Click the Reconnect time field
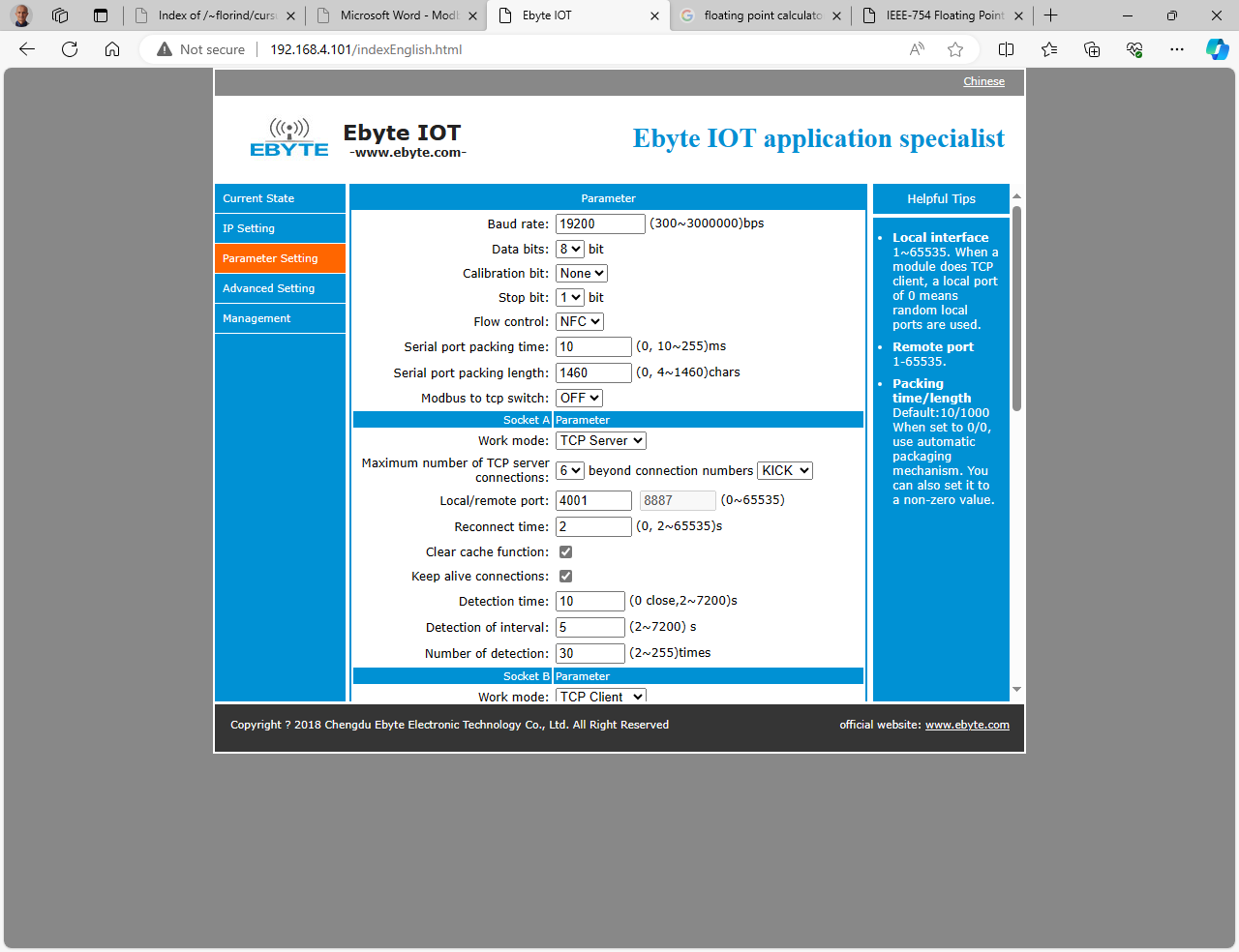The image size is (1239, 952). coord(593,526)
